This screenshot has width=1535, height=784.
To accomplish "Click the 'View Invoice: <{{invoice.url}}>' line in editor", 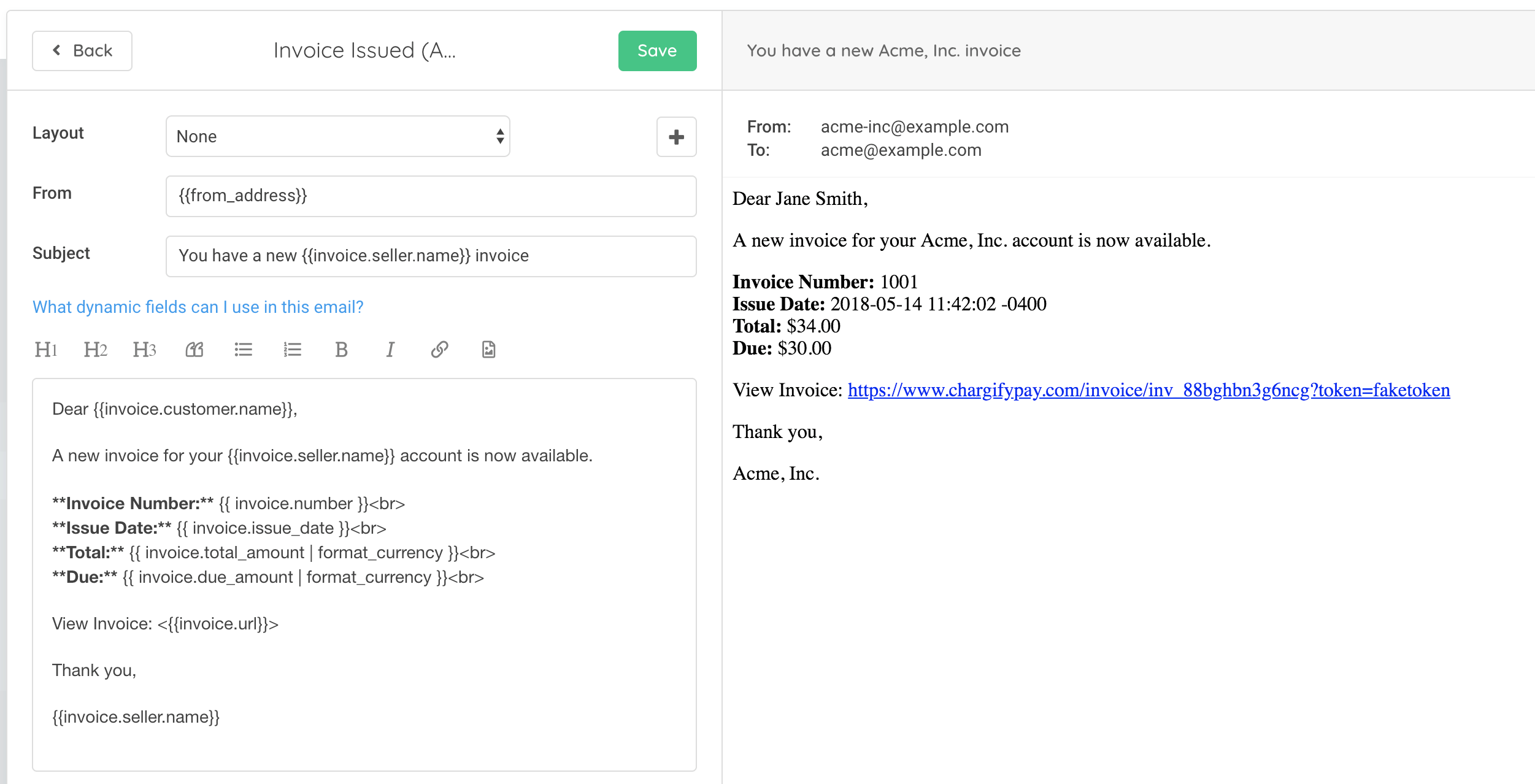I will tap(165, 624).
